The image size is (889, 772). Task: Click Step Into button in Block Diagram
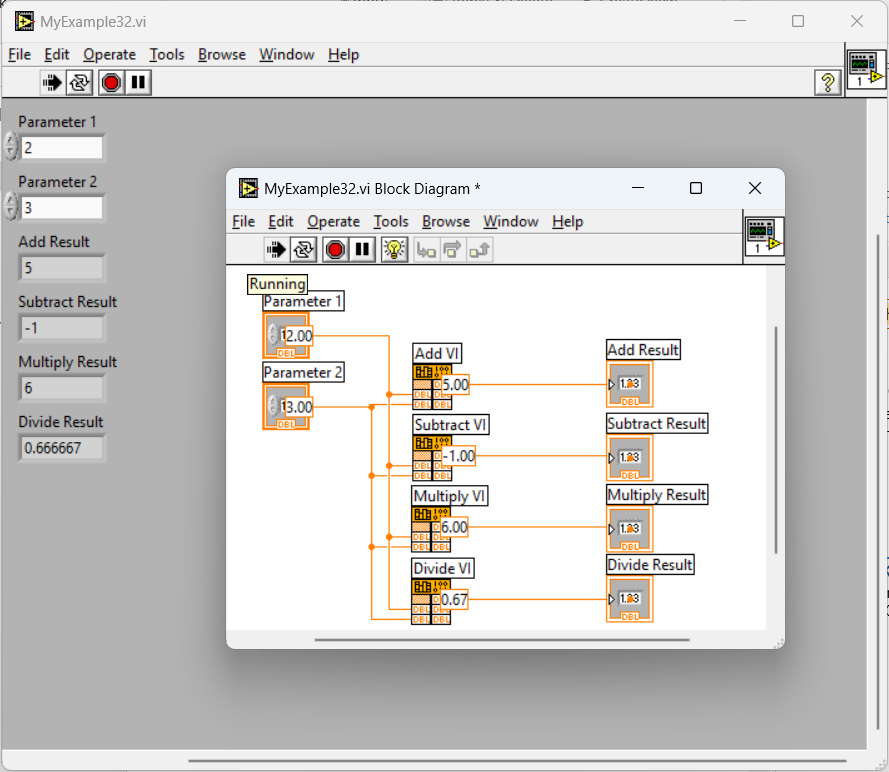426,250
